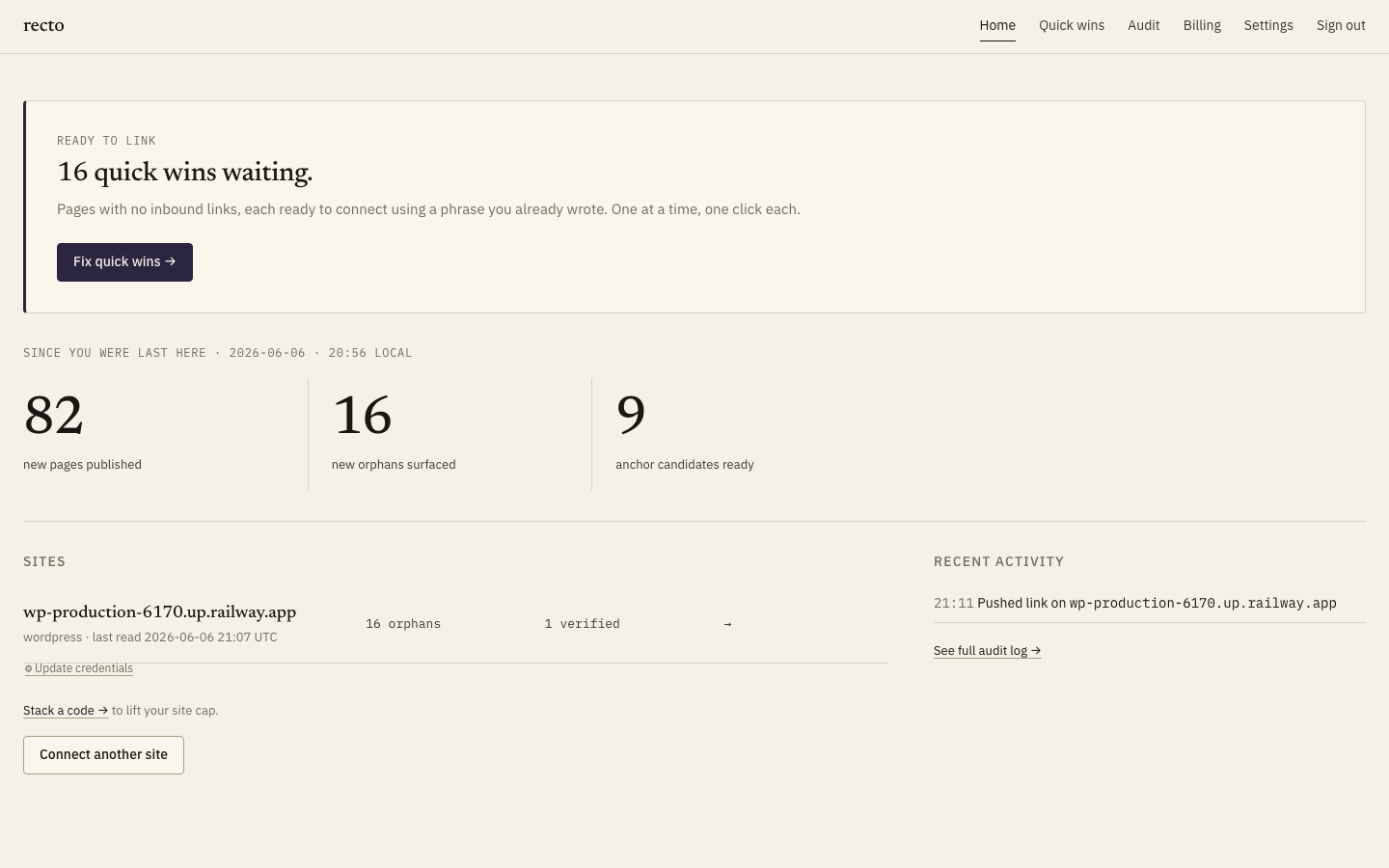Click the gear icon beside Update credentials
This screenshot has width=1389, height=868.
point(29,668)
